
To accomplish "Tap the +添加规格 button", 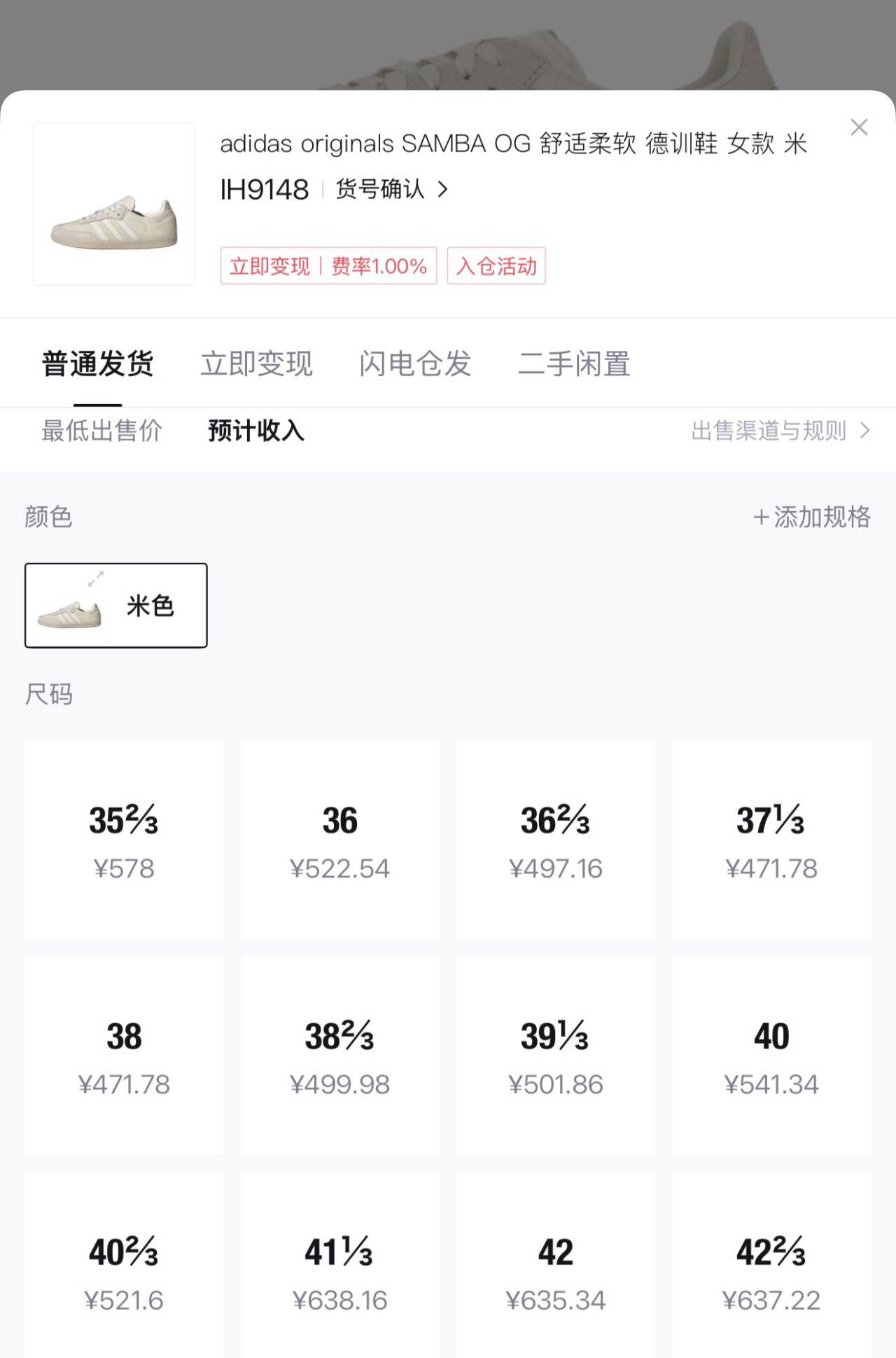I will 812,517.
